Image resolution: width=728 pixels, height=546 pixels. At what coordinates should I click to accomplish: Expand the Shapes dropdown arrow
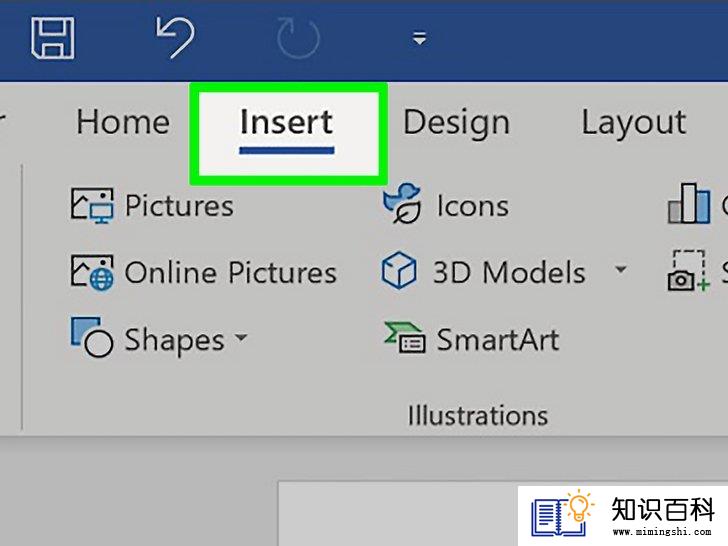(241, 337)
